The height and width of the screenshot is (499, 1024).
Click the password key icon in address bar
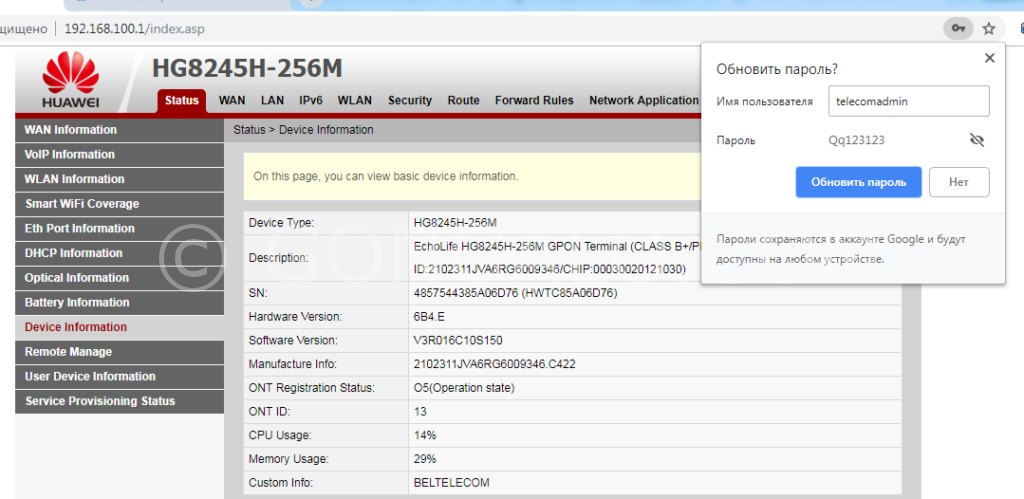click(958, 29)
